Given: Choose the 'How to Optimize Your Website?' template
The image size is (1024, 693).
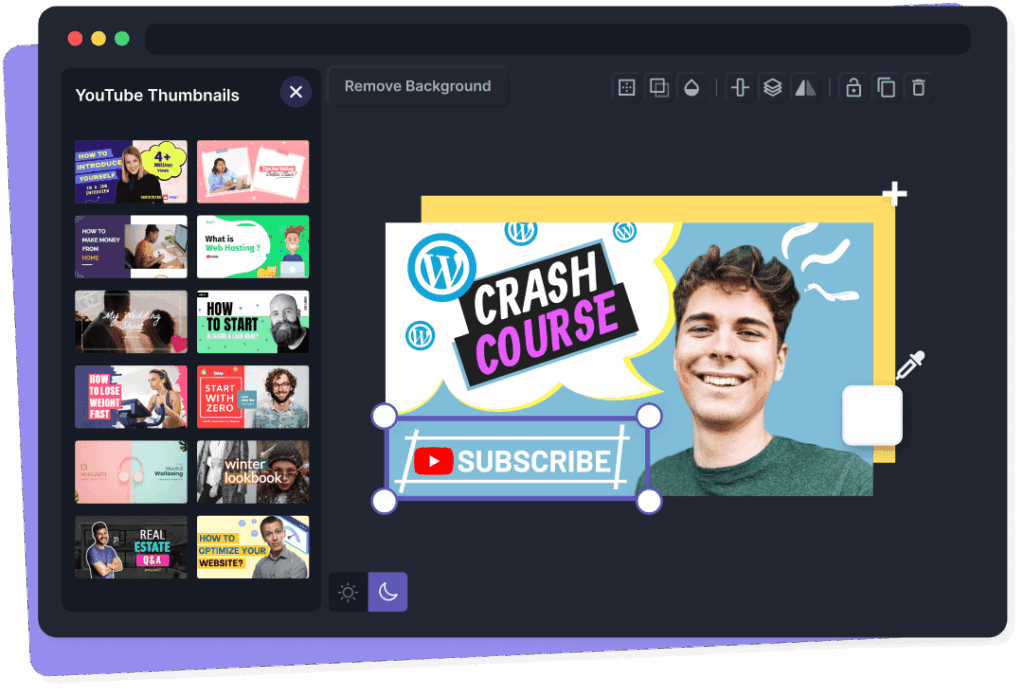Looking at the screenshot, I should (x=253, y=547).
